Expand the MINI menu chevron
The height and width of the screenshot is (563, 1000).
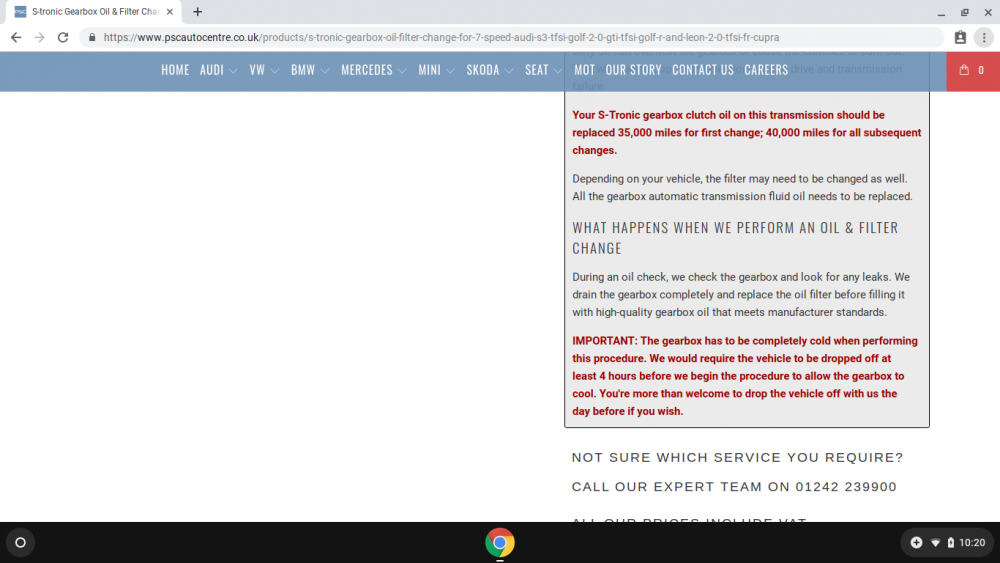point(450,71)
